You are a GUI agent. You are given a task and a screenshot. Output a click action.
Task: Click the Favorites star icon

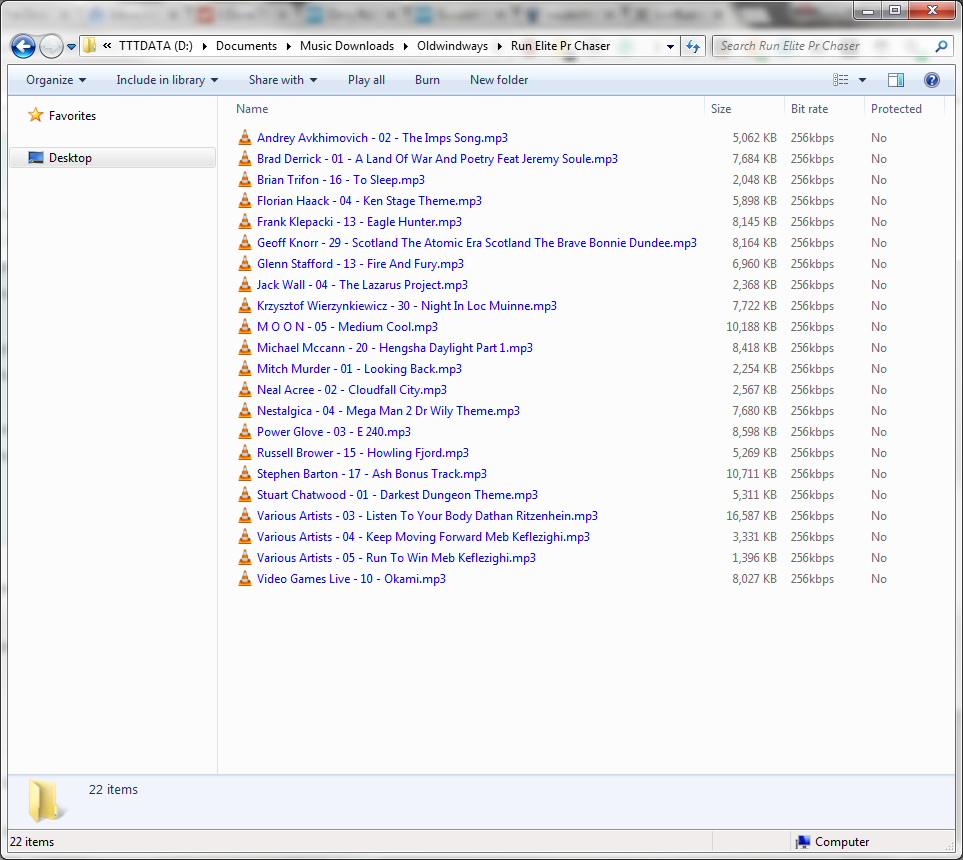[x=36, y=115]
